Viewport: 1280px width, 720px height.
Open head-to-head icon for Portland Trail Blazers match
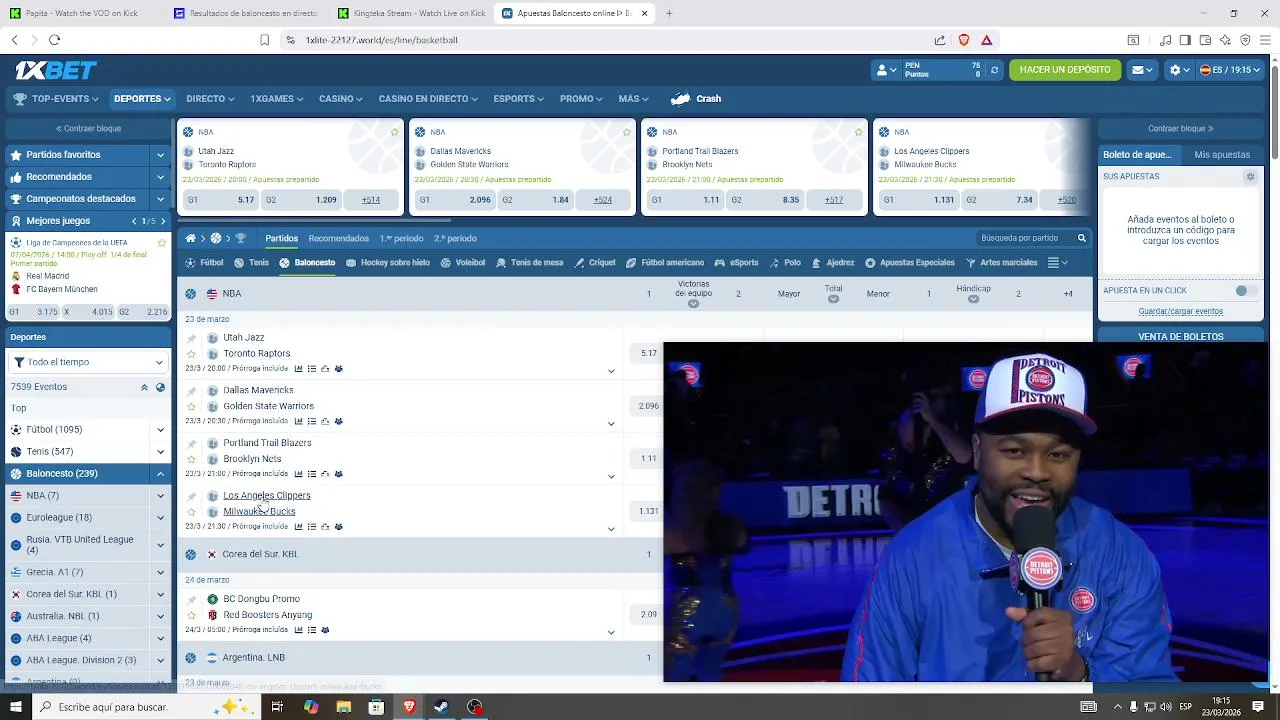coord(338,474)
